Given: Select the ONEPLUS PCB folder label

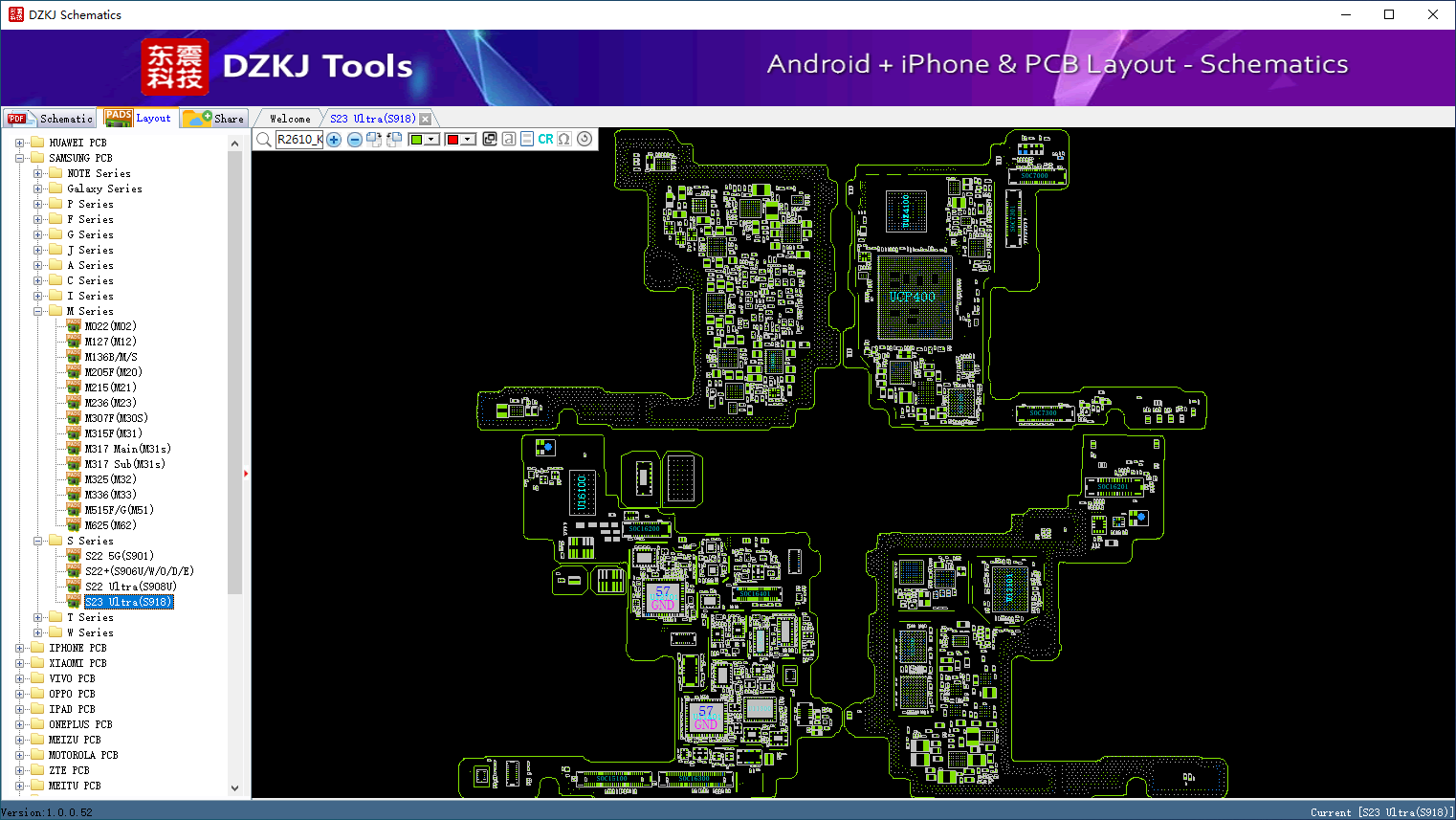Looking at the screenshot, I should click(x=80, y=724).
